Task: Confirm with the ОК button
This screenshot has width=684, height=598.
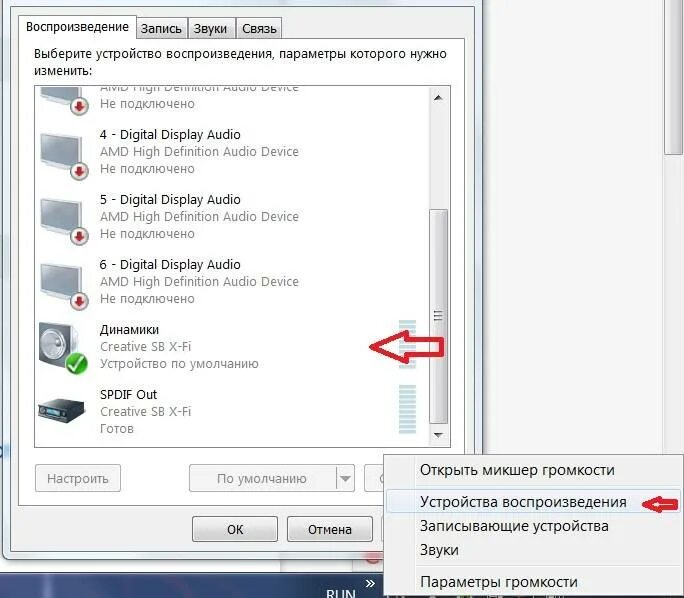Action: (x=235, y=529)
